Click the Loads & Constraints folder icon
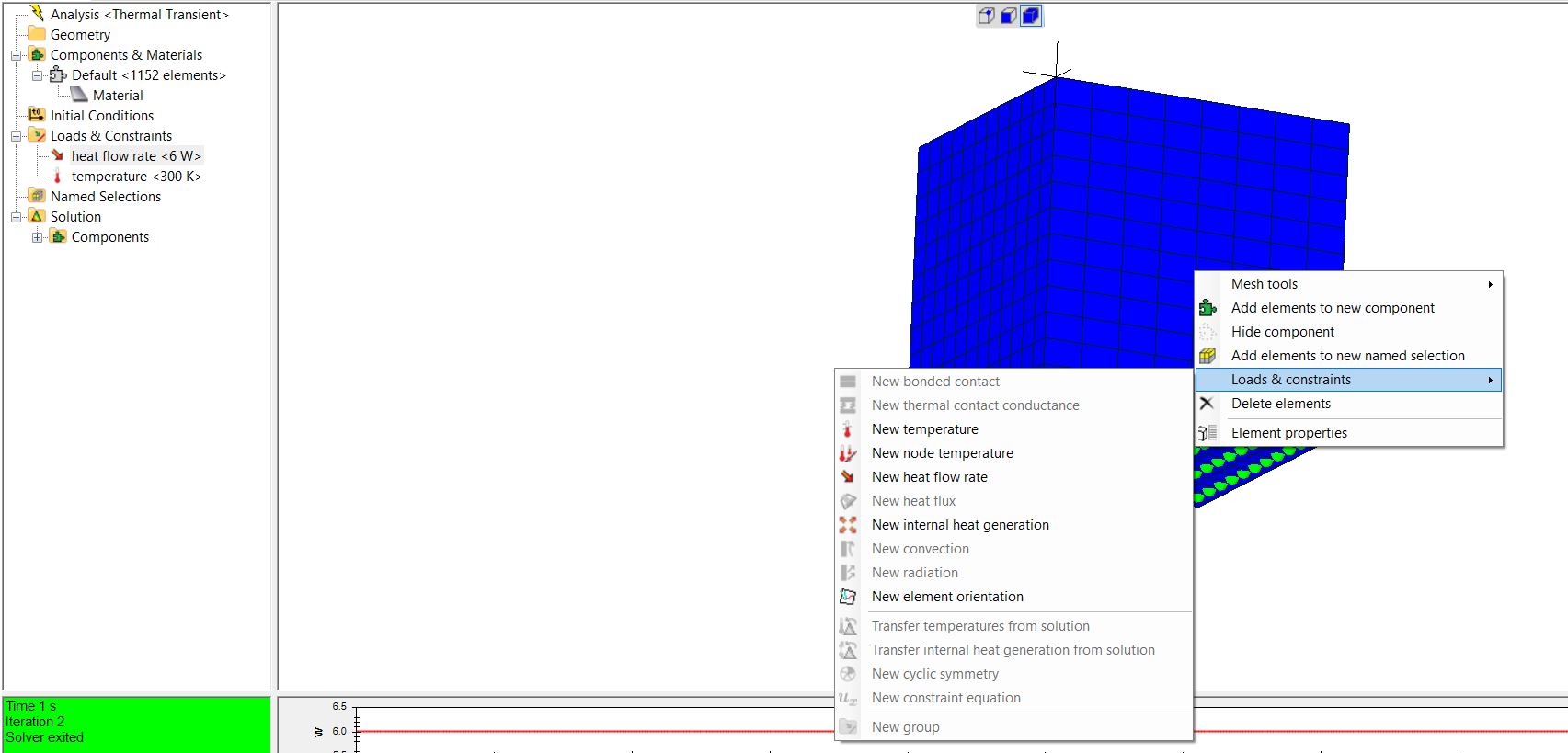This screenshot has width=1568, height=753. coord(37,135)
